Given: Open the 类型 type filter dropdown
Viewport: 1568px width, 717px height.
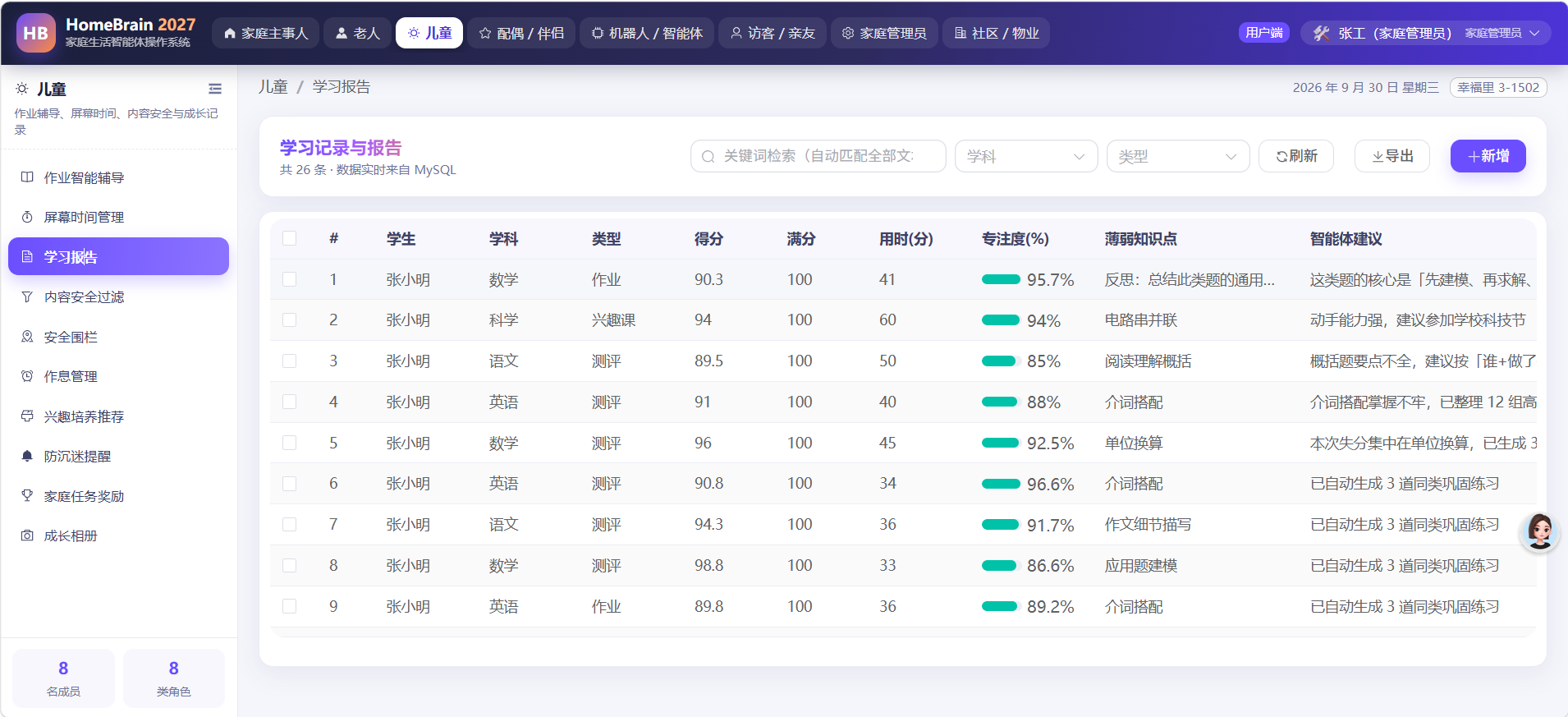Looking at the screenshot, I should [x=1178, y=156].
